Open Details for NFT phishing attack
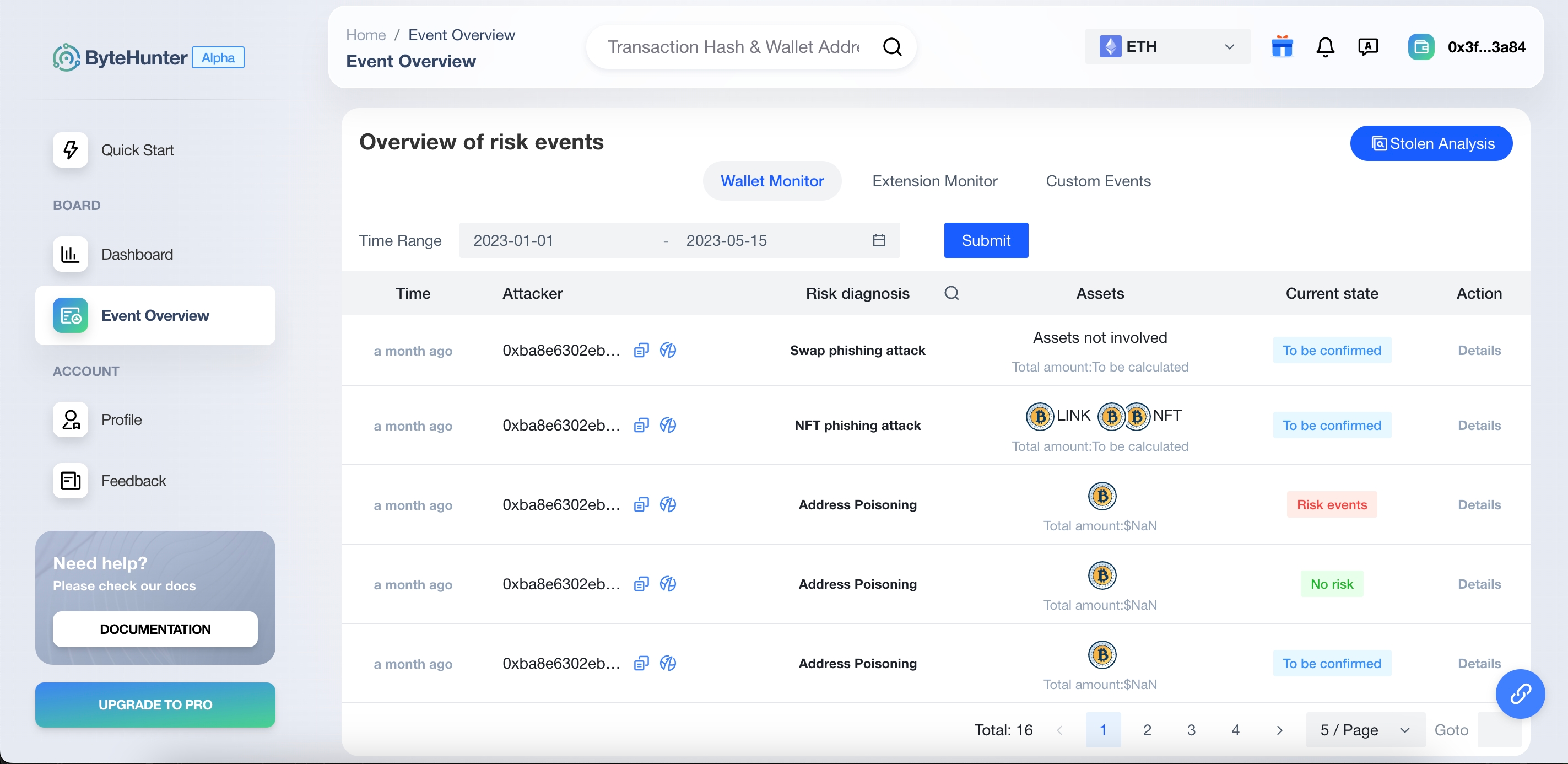1568x764 pixels. click(1479, 425)
